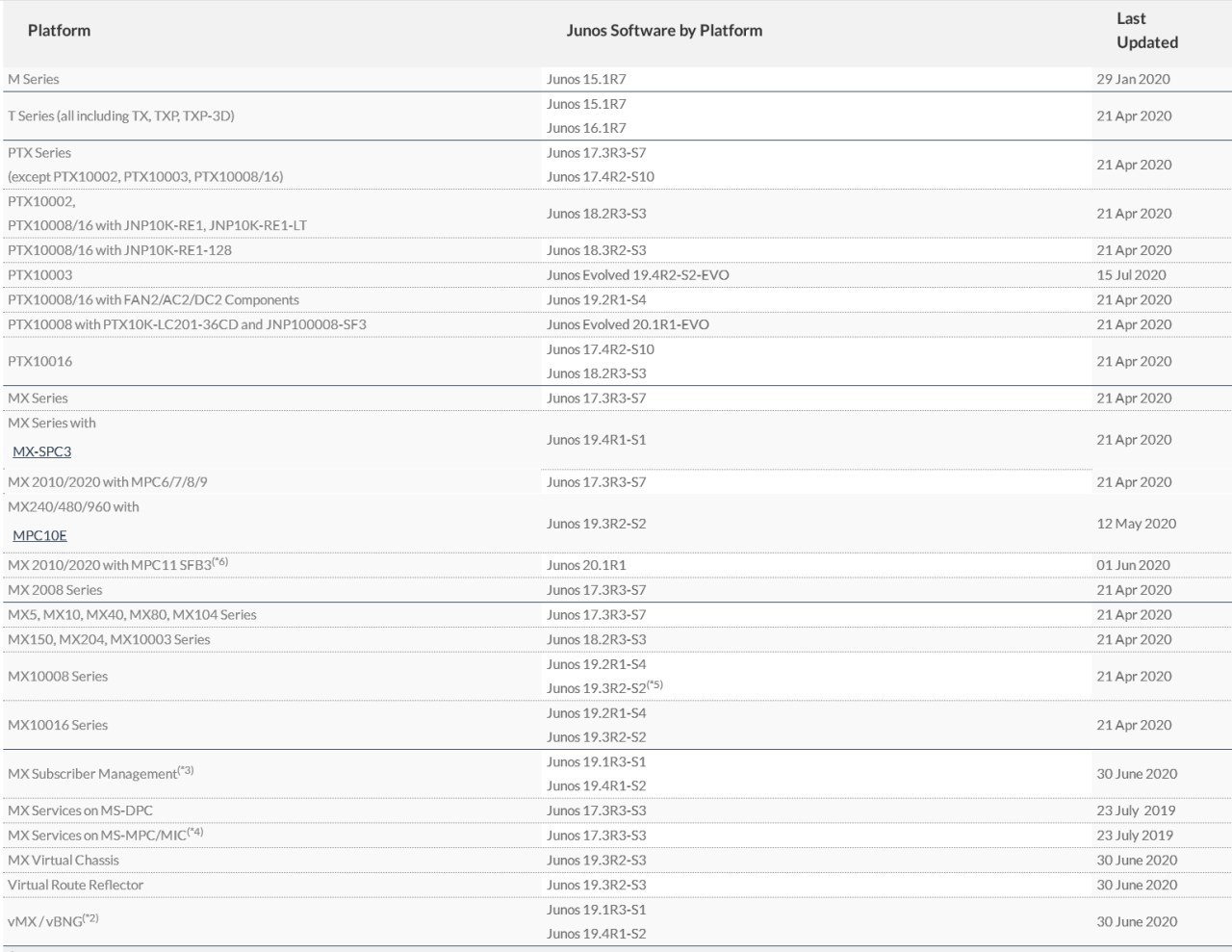
Task: Select MX 2010/2020 with MPC6/7/8/9
Action: click(108, 482)
